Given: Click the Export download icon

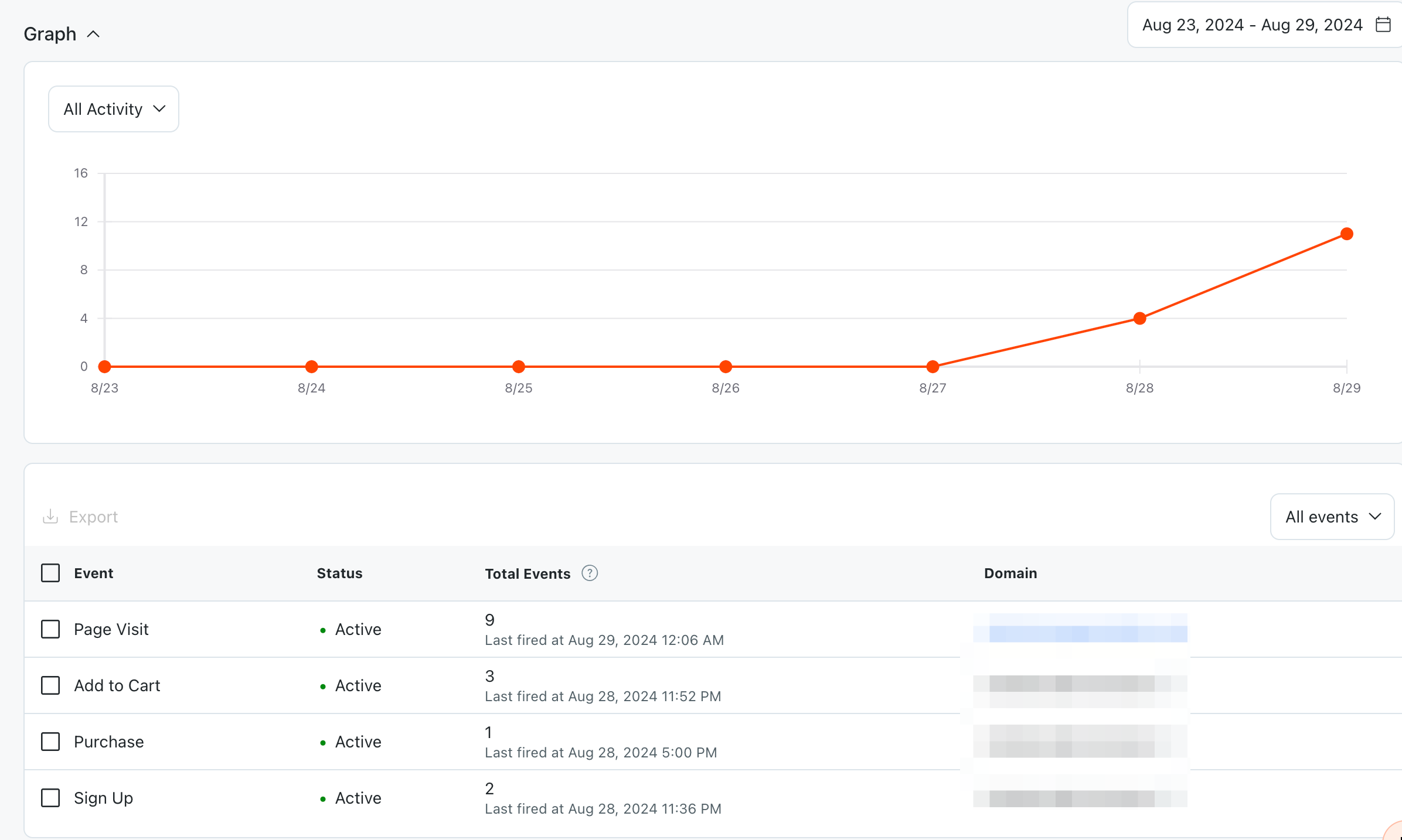Looking at the screenshot, I should tap(50, 516).
